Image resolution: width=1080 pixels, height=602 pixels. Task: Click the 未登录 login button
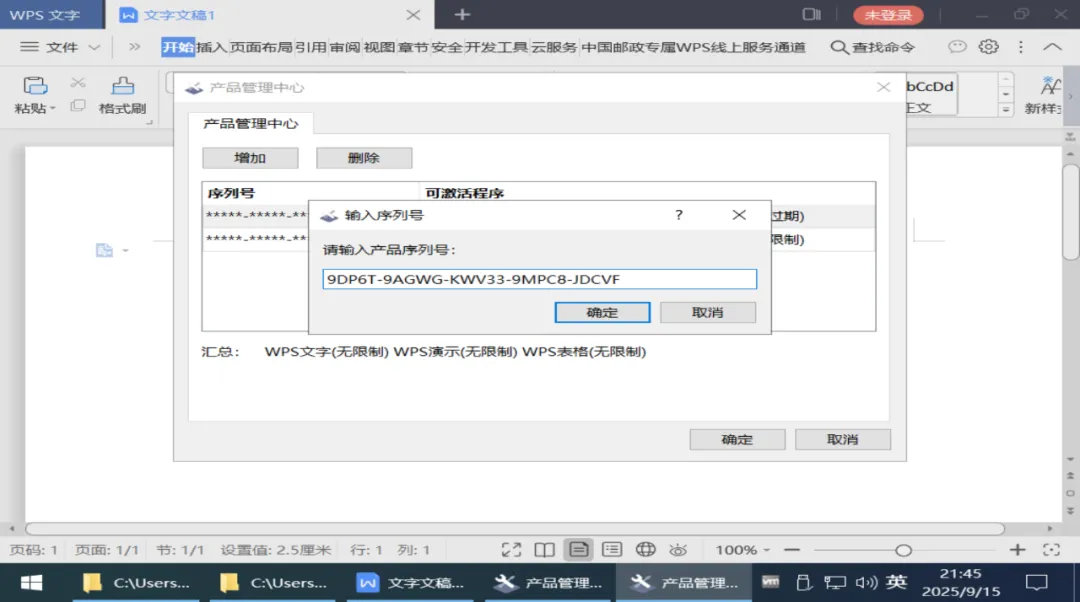[x=888, y=14]
